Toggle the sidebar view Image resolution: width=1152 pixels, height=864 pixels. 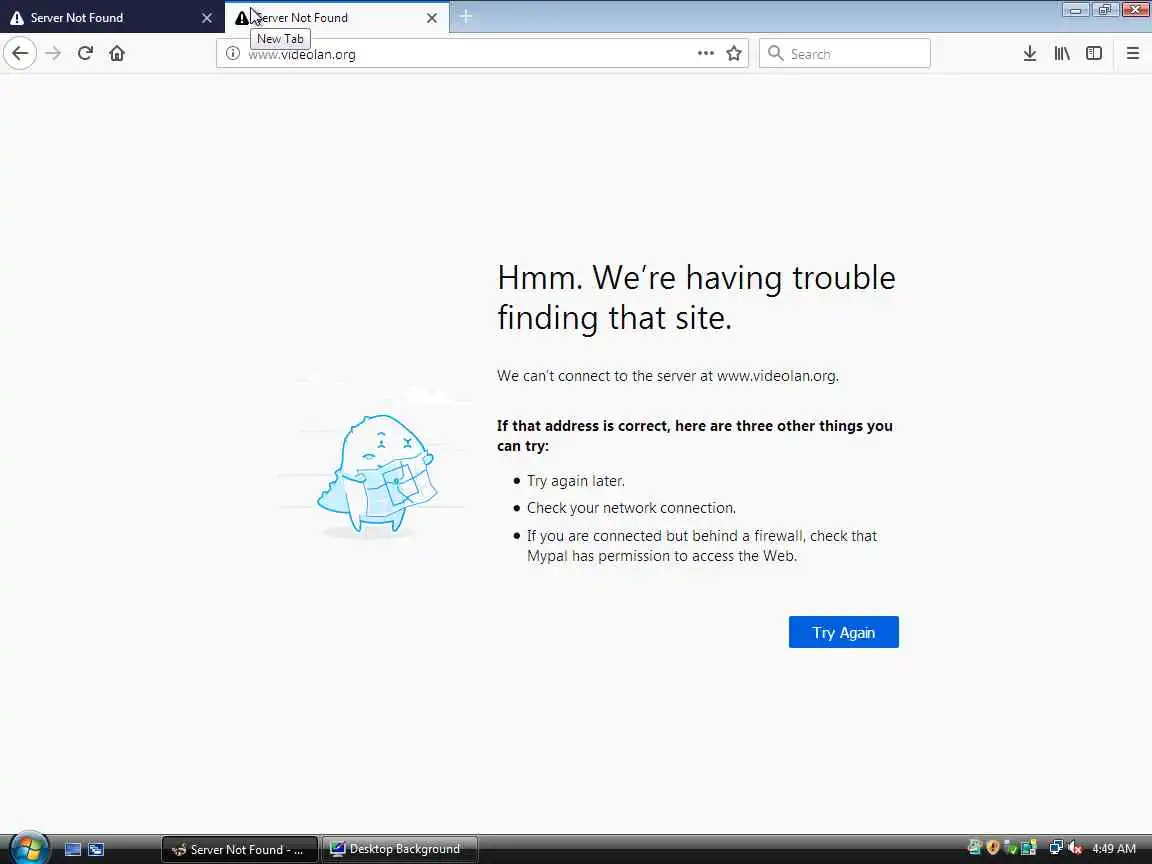click(x=1094, y=53)
